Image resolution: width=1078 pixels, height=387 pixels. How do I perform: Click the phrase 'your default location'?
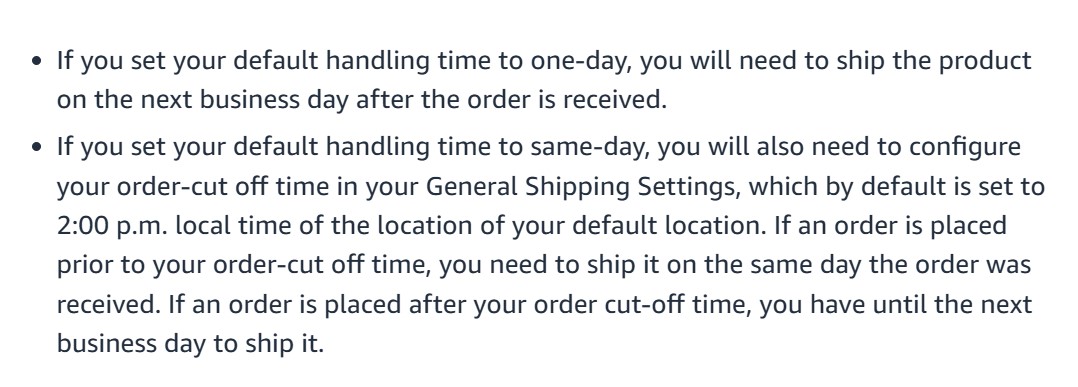tap(638, 226)
